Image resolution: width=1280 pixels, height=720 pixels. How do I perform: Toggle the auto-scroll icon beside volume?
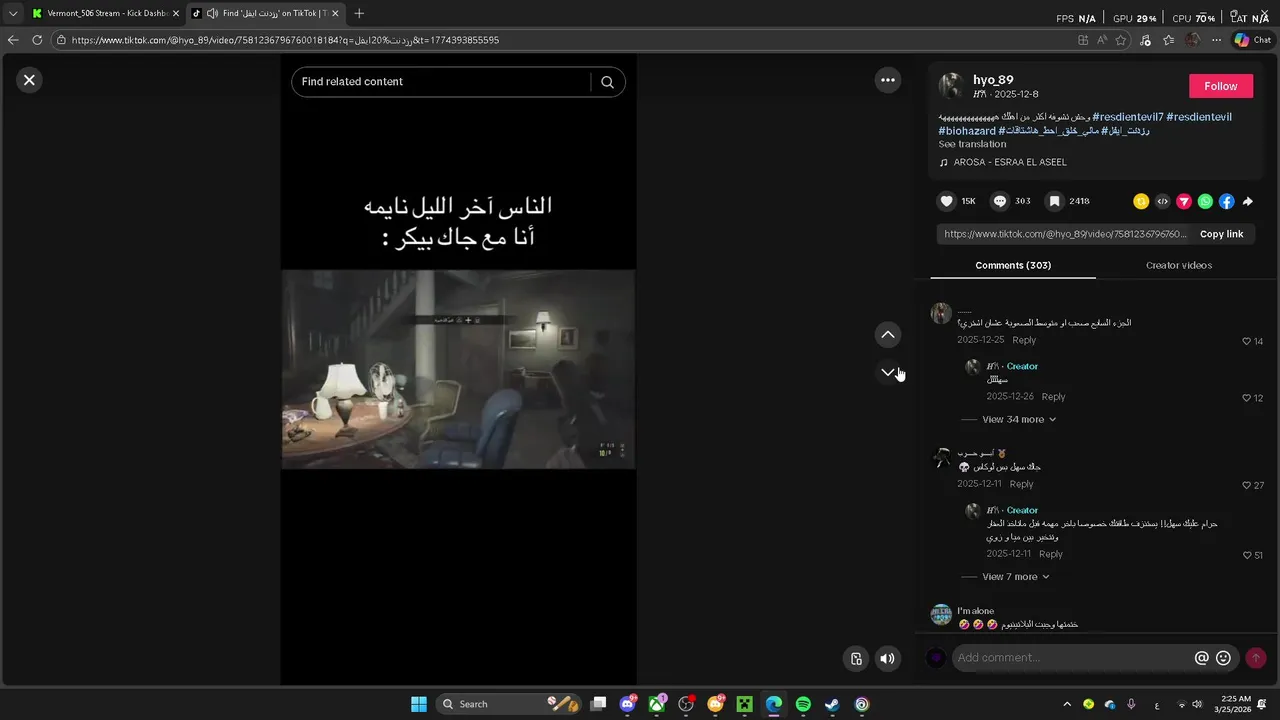click(856, 658)
